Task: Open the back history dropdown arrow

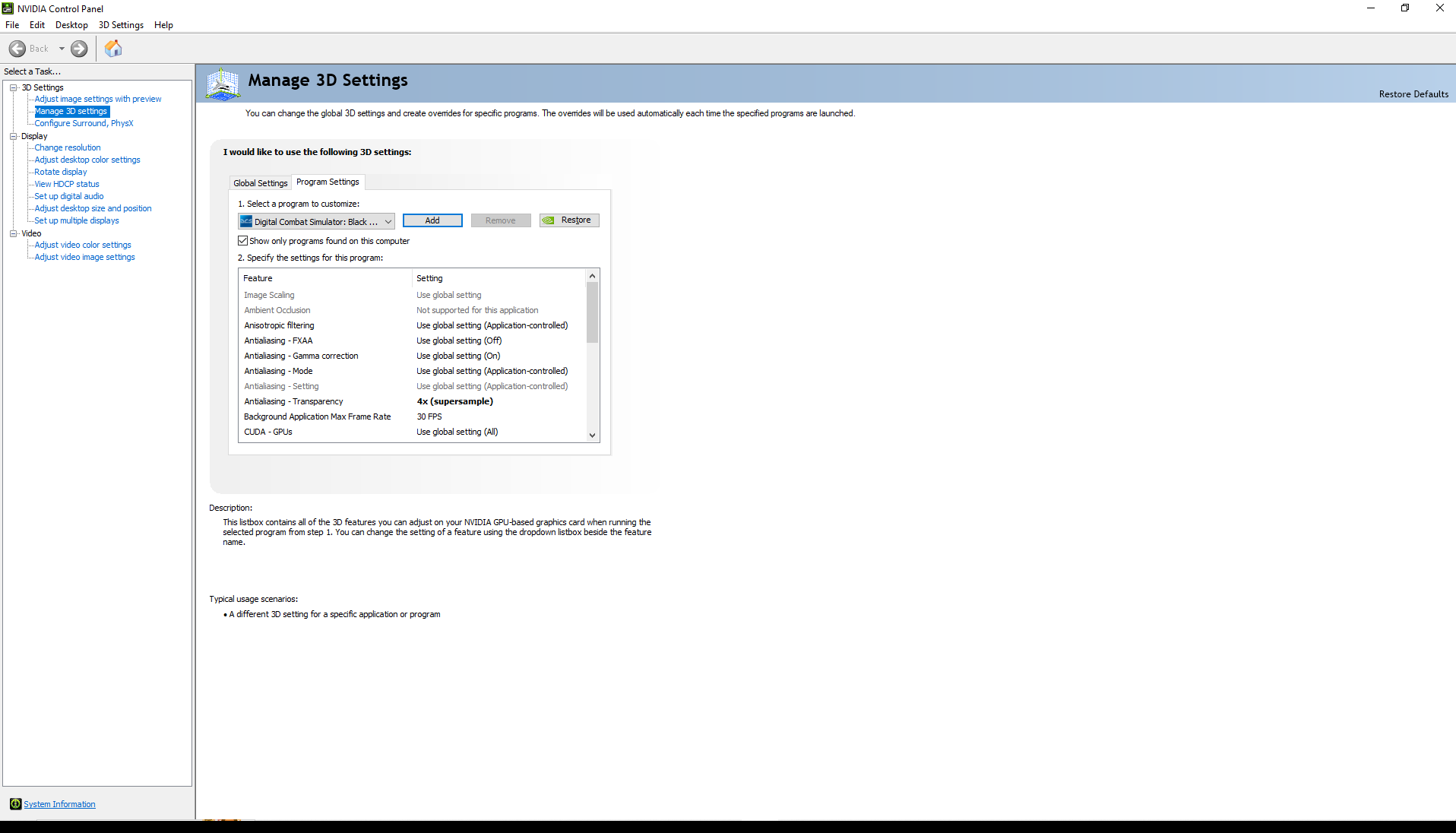Action: [x=62, y=49]
